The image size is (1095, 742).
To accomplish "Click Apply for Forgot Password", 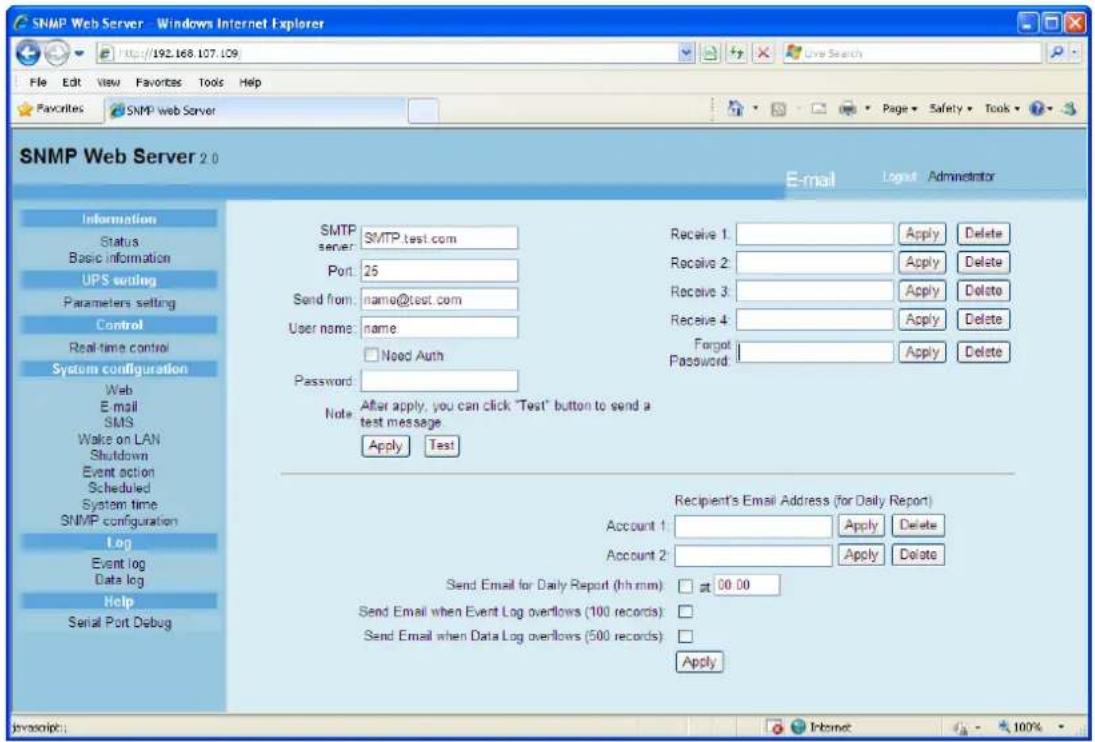I will 922,352.
